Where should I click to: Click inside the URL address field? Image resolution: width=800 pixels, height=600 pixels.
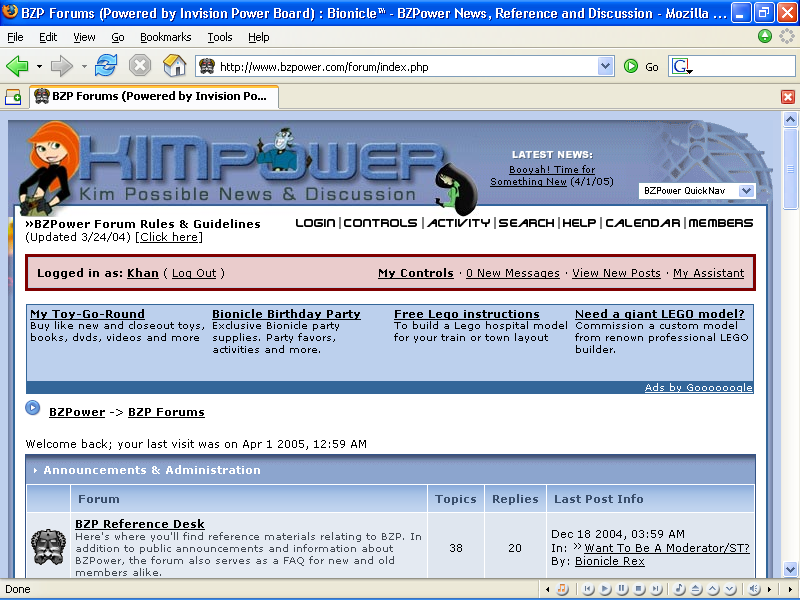[x=406, y=66]
